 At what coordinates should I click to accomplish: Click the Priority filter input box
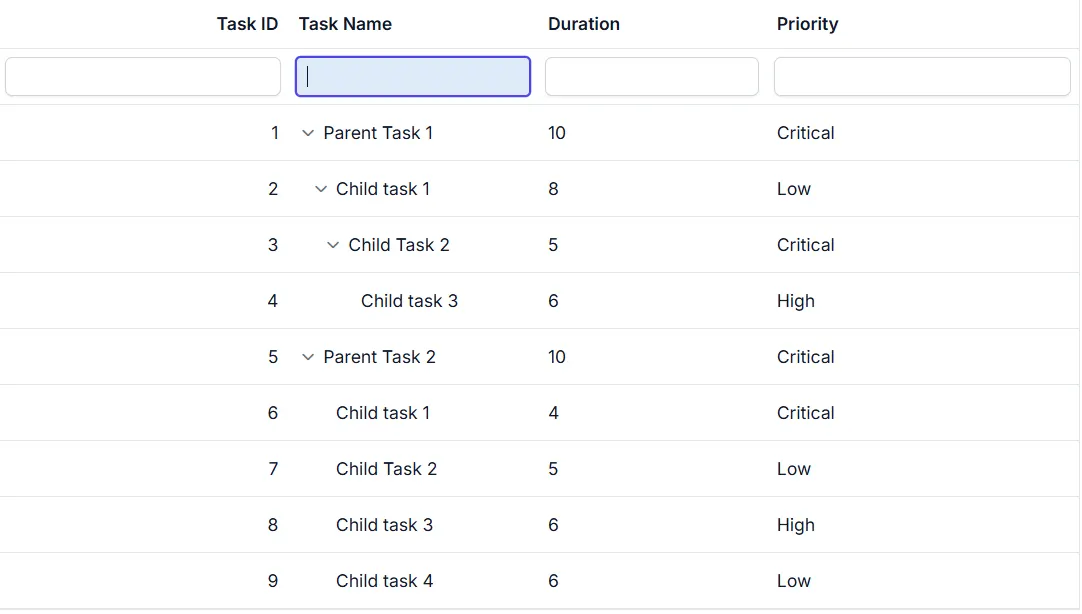click(x=922, y=77)
